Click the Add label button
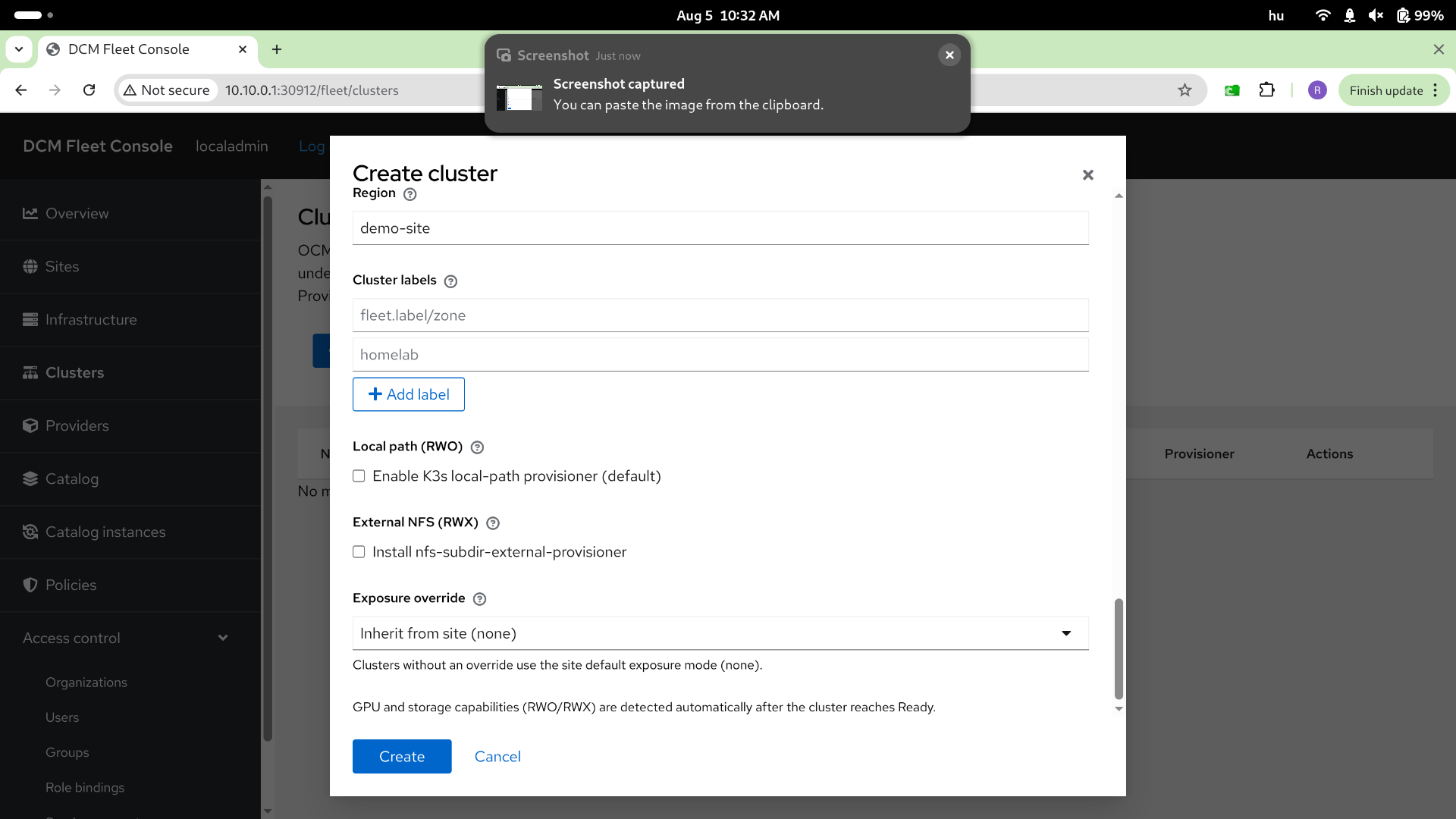Screen dimensions: 1456x819 pos(409,394)
